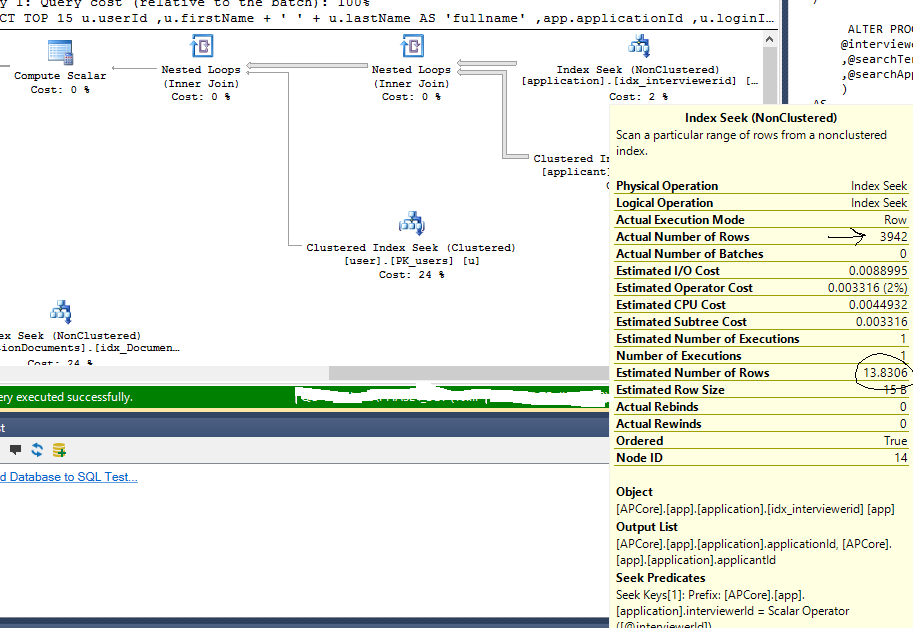Click 'Actual Execution Mode' row in tooltip
Screen dimensions: 913x628
tap(762, 219)
